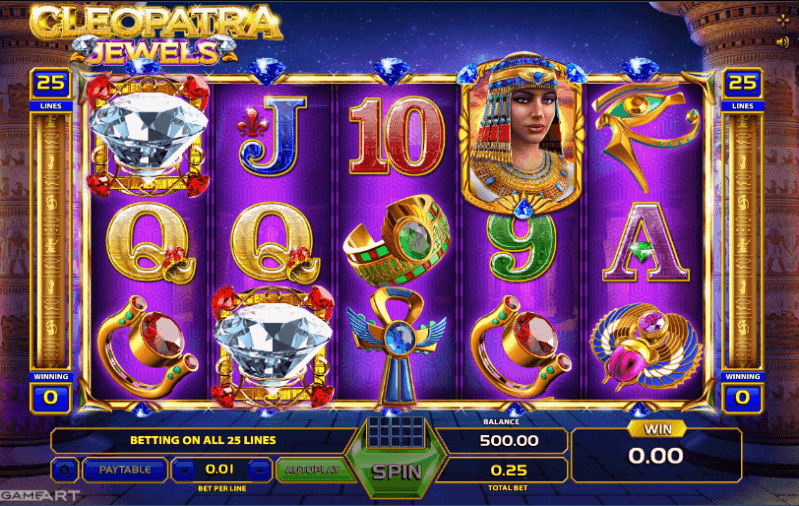
Task: Click the blue ankh symbol
Action: [396, 348]
